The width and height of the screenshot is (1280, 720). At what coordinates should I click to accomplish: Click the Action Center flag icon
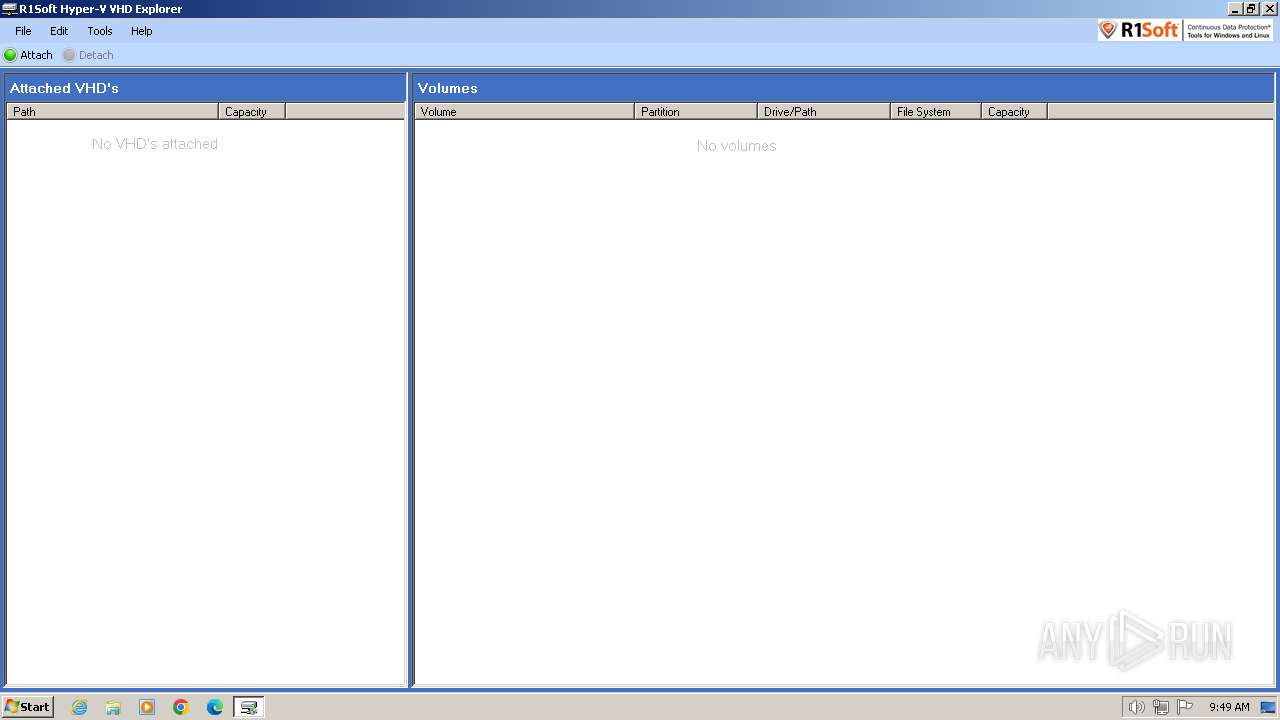[x=1185, y=707]
